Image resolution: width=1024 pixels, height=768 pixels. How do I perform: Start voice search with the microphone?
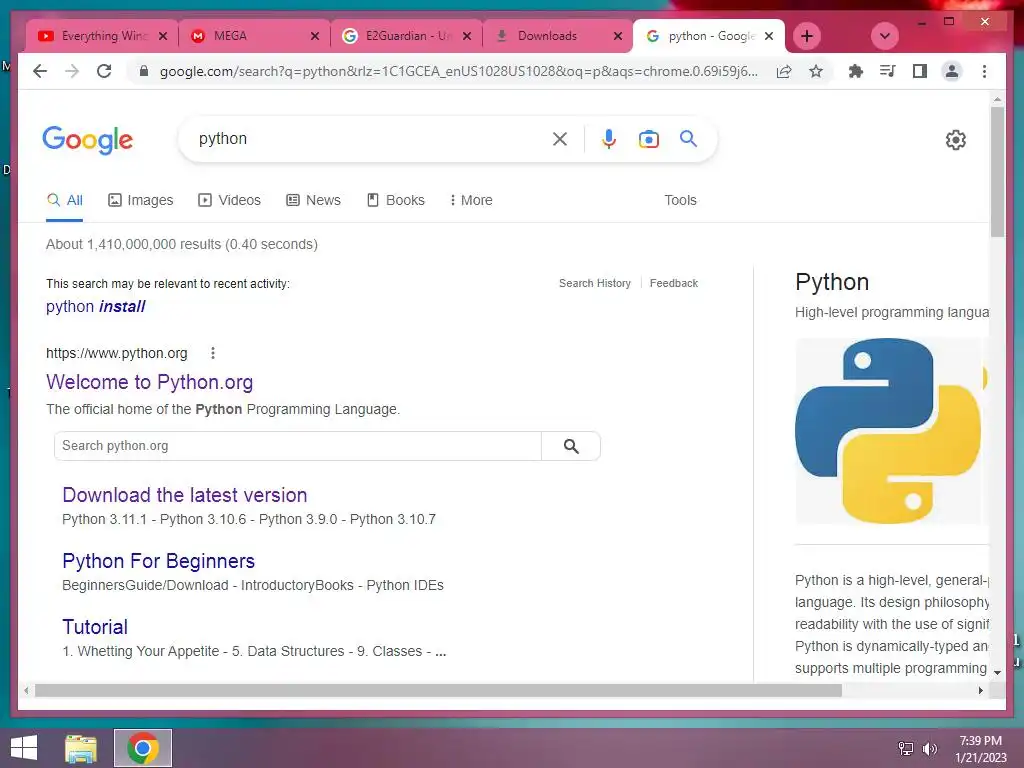[609, 139]
